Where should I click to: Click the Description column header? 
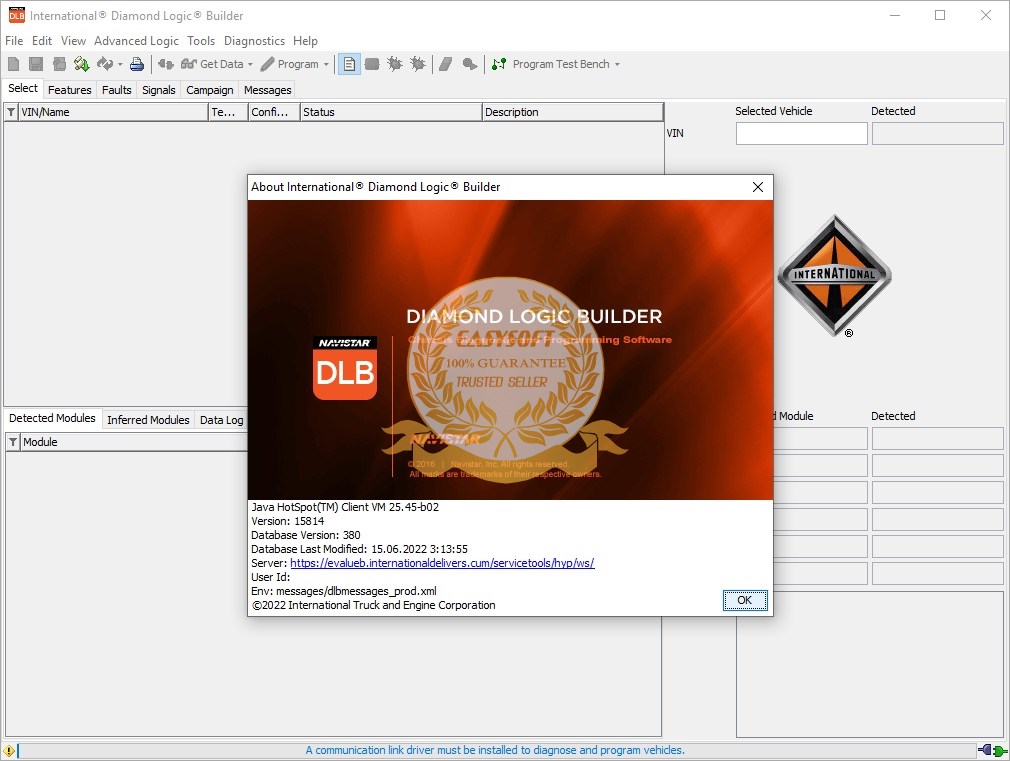coord(573,112)
